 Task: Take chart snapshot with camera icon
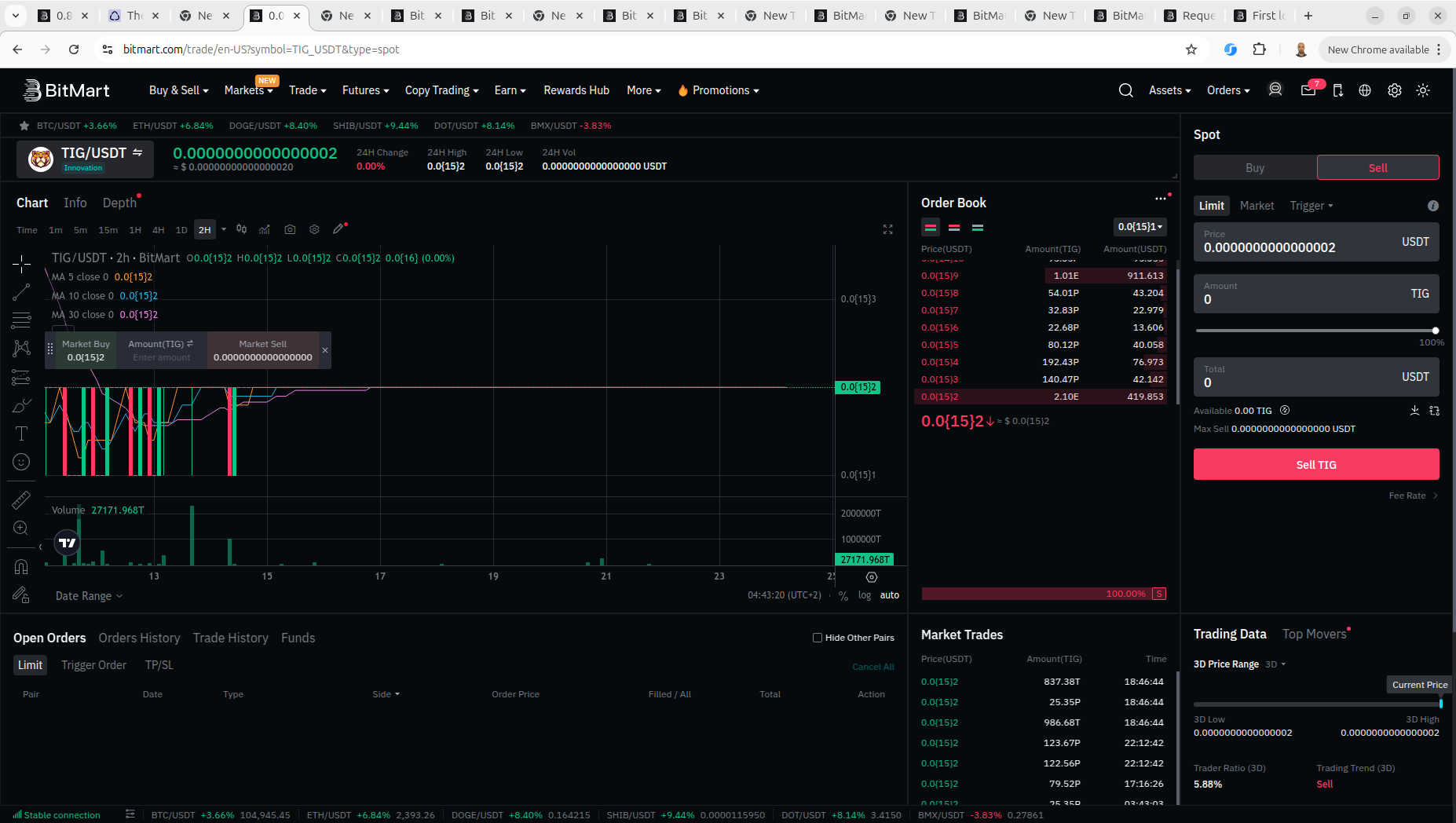290,229
